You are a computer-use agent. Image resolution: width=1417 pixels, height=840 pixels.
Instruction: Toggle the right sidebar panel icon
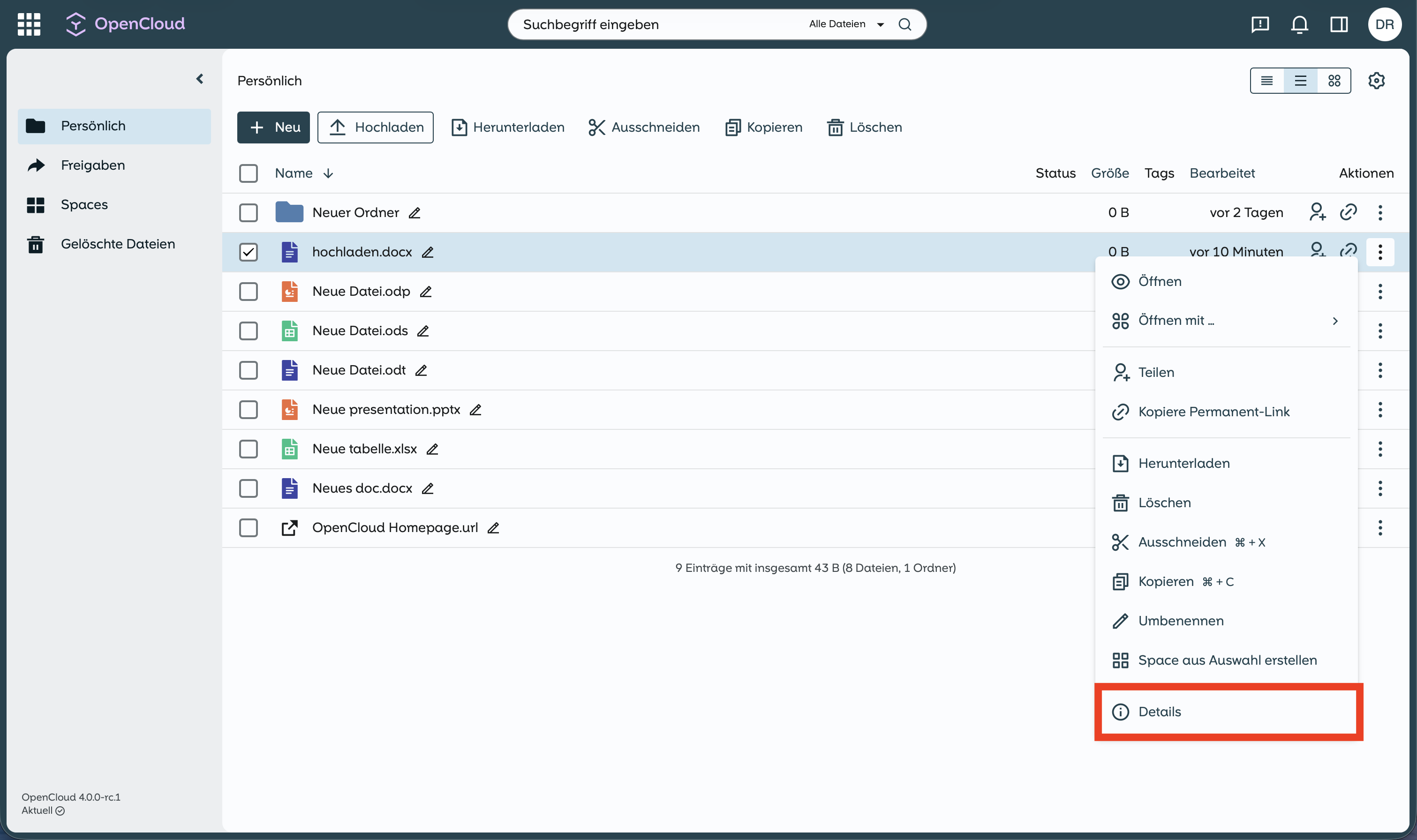(1339, 24)
